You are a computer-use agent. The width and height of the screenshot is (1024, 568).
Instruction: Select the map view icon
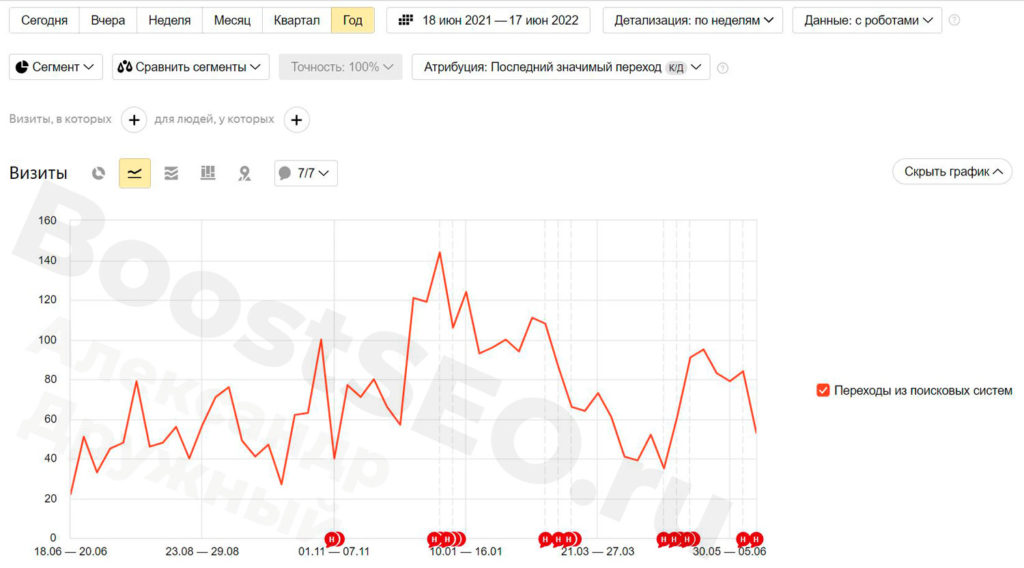[244, 173]
